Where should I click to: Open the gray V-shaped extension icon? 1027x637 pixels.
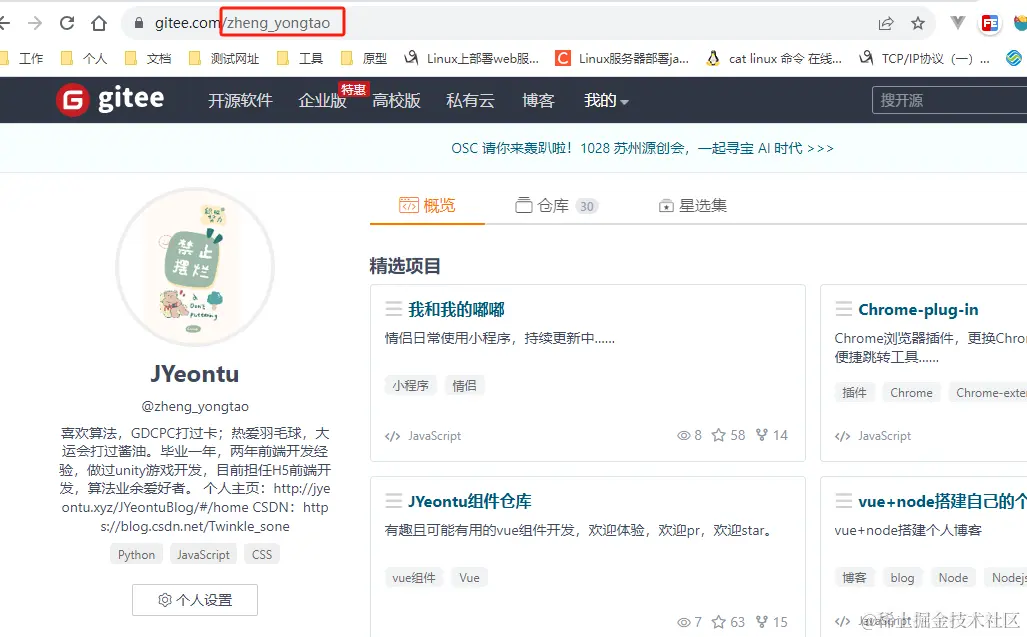click(x=958, y=24)
